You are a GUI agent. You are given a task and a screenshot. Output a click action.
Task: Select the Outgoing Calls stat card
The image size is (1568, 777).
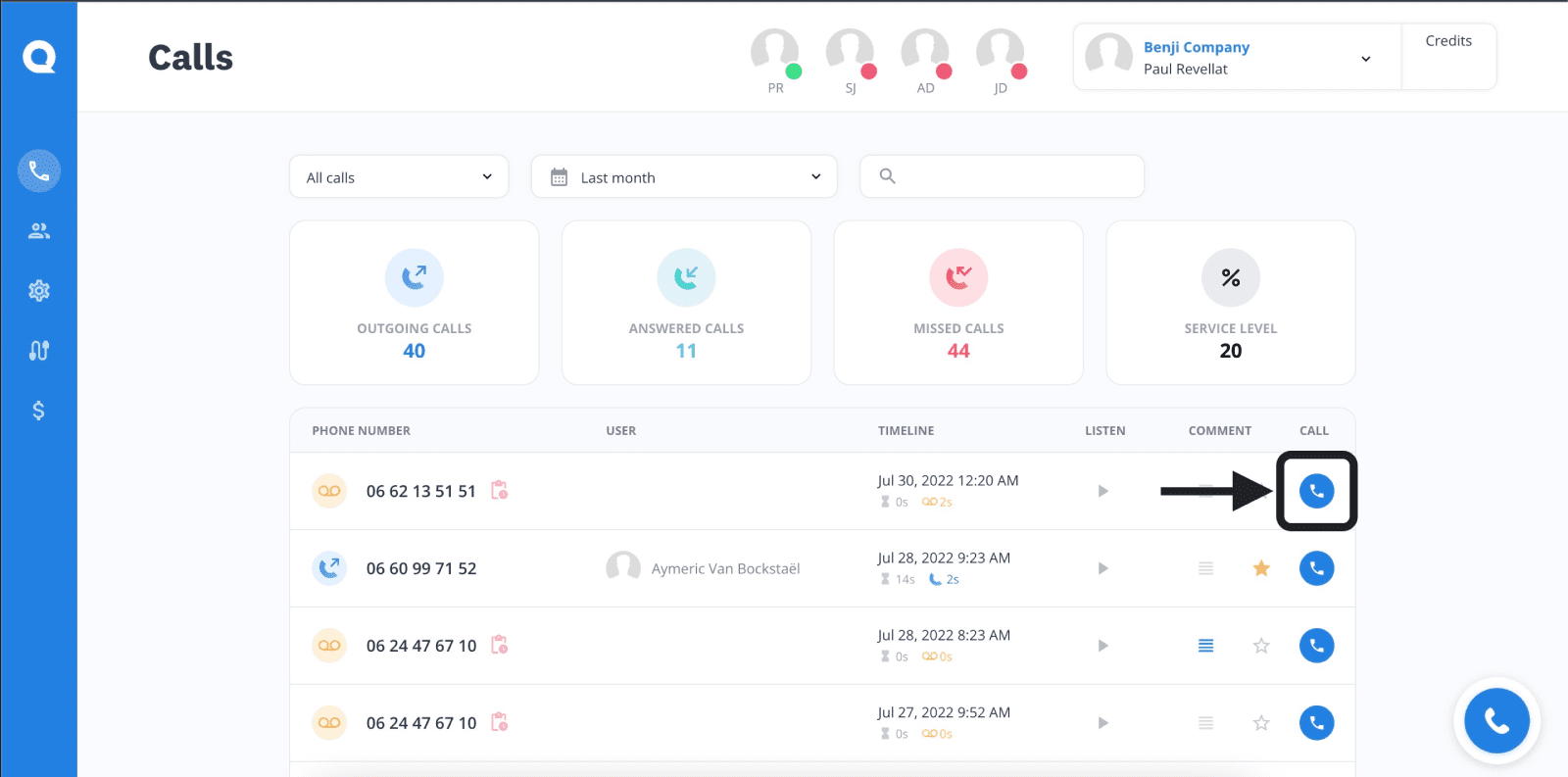(x=414, y=303)
